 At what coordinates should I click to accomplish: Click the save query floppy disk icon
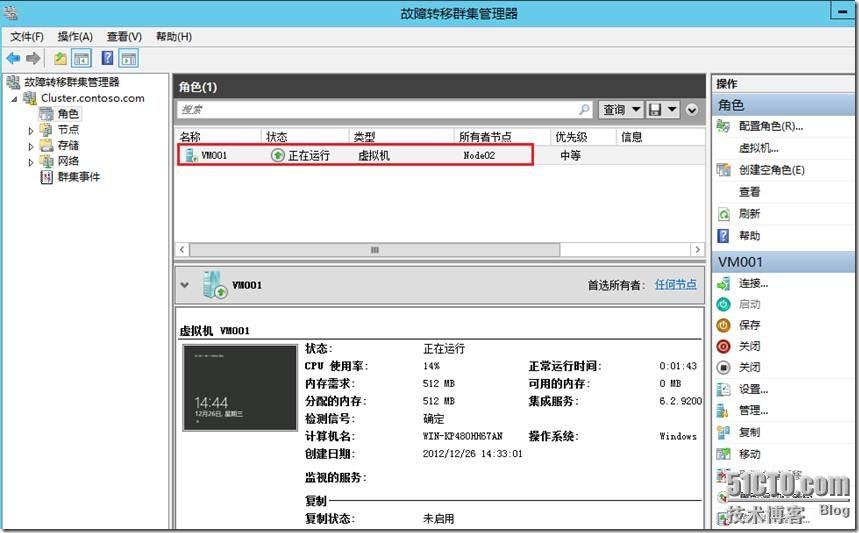(x=655, y=110)
